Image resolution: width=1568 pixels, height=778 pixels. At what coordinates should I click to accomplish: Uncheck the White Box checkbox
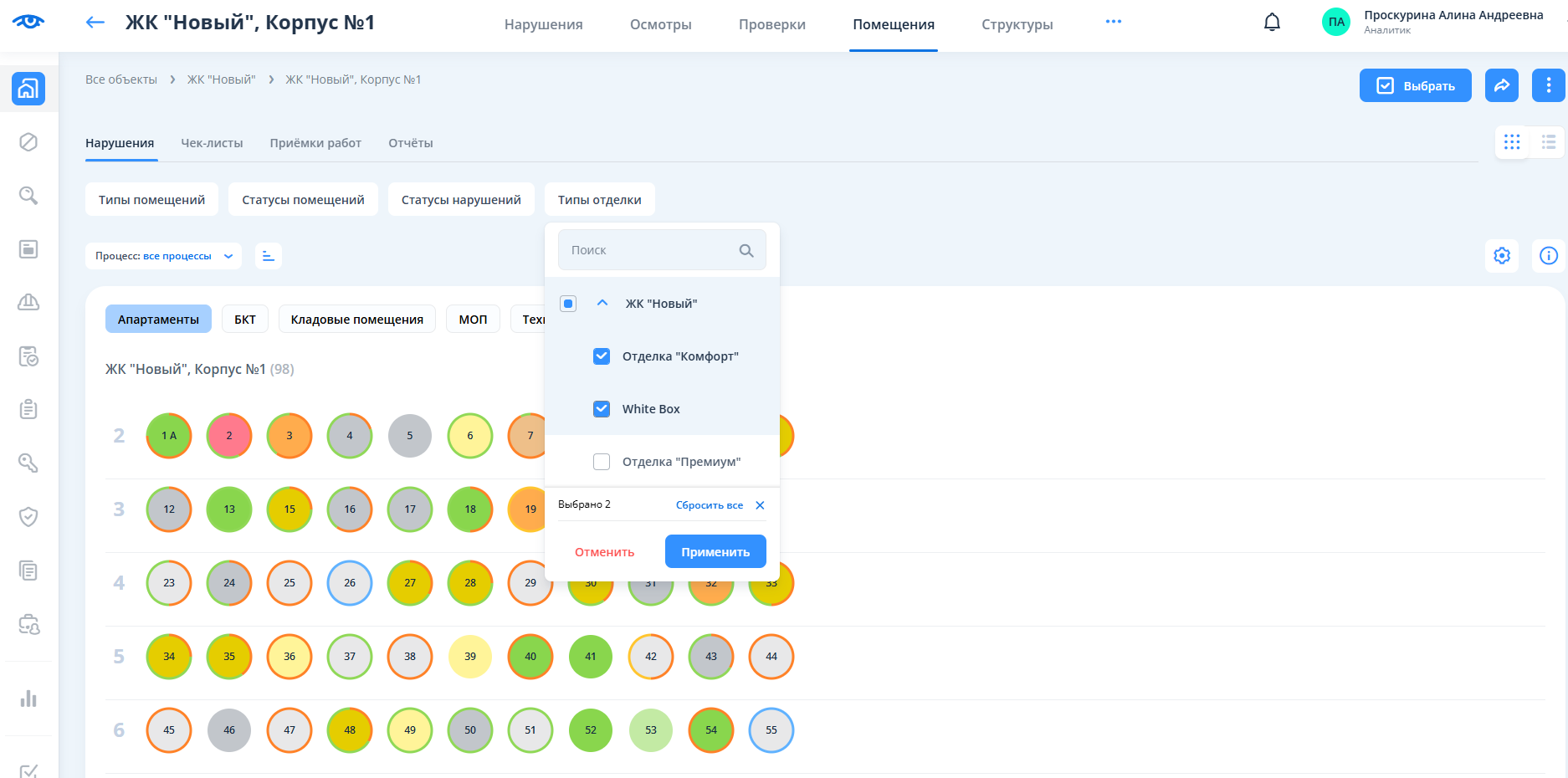pos(602,409)
